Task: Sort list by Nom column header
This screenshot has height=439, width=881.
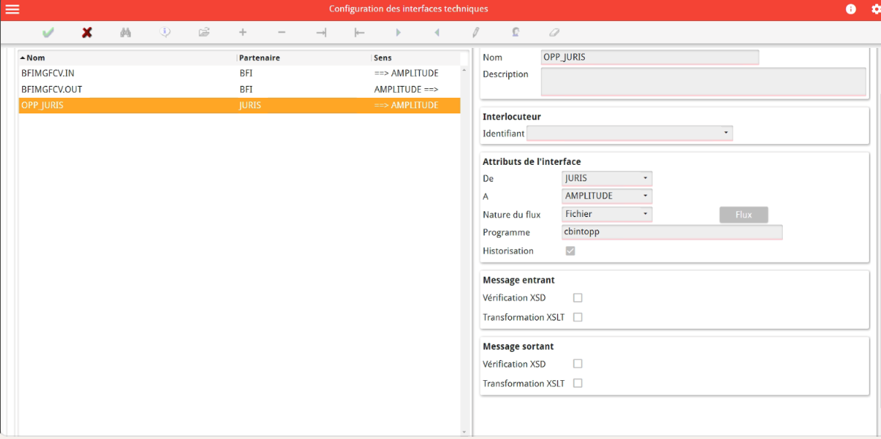Action: tap(36, 58)
